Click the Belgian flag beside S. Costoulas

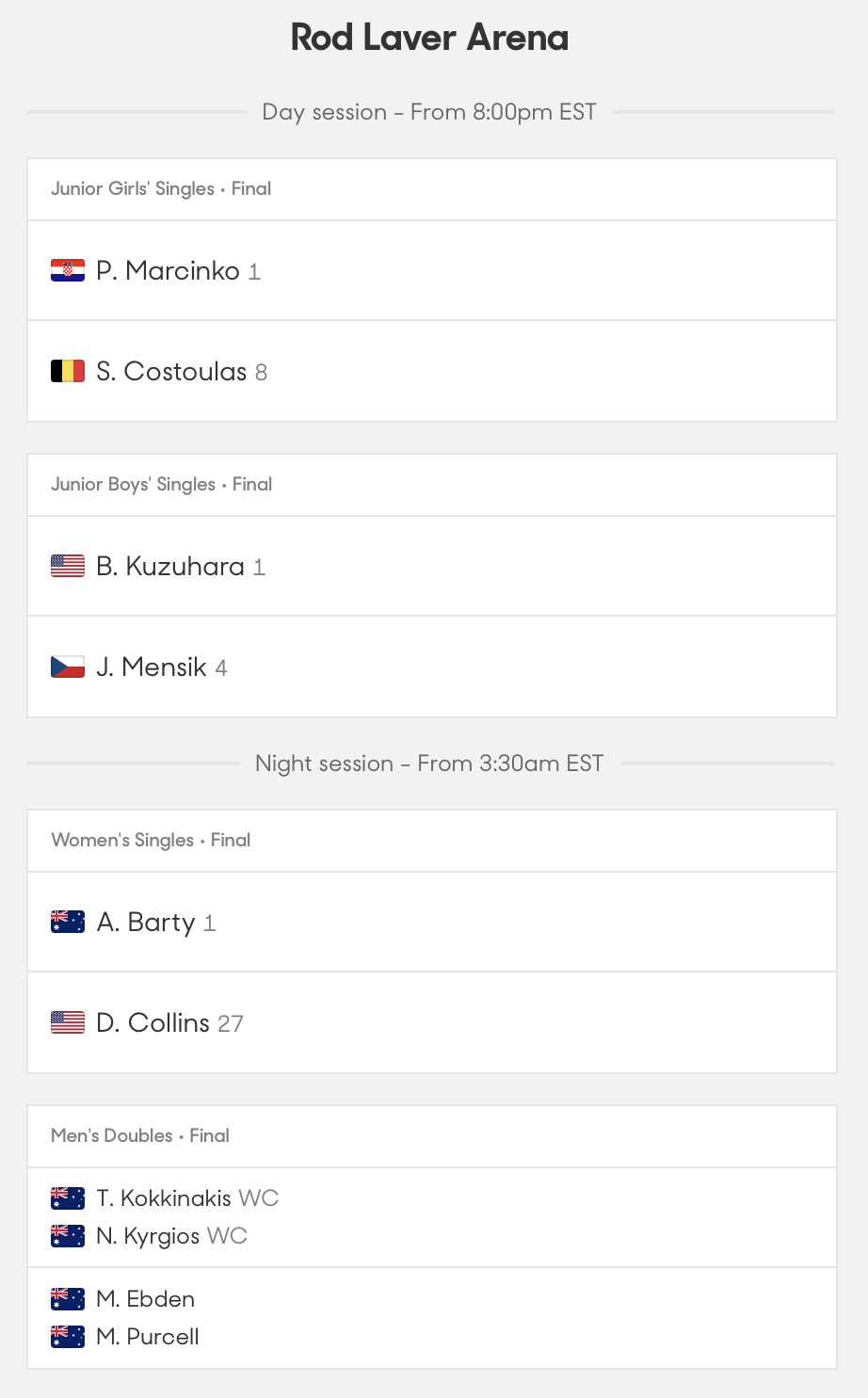68,371
